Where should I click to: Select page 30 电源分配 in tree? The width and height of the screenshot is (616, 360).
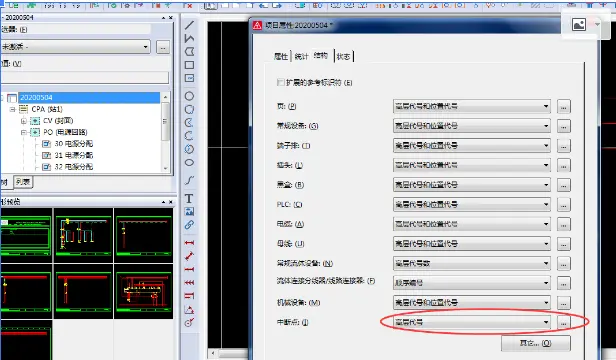[x=73, y=144]
